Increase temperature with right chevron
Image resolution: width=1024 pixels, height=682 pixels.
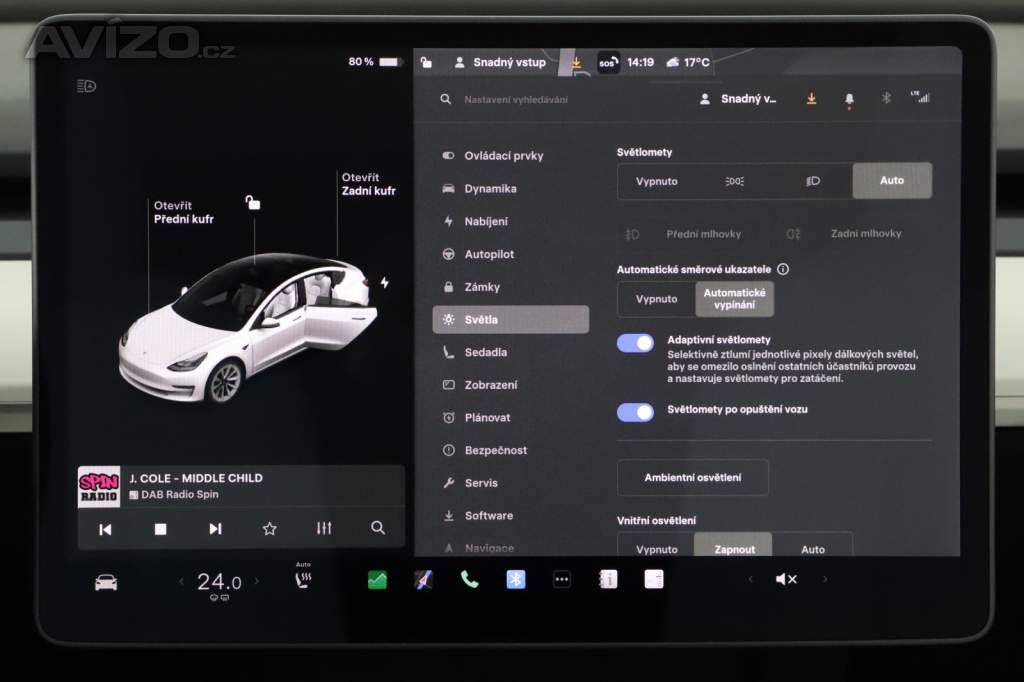[x=257, y=581]
